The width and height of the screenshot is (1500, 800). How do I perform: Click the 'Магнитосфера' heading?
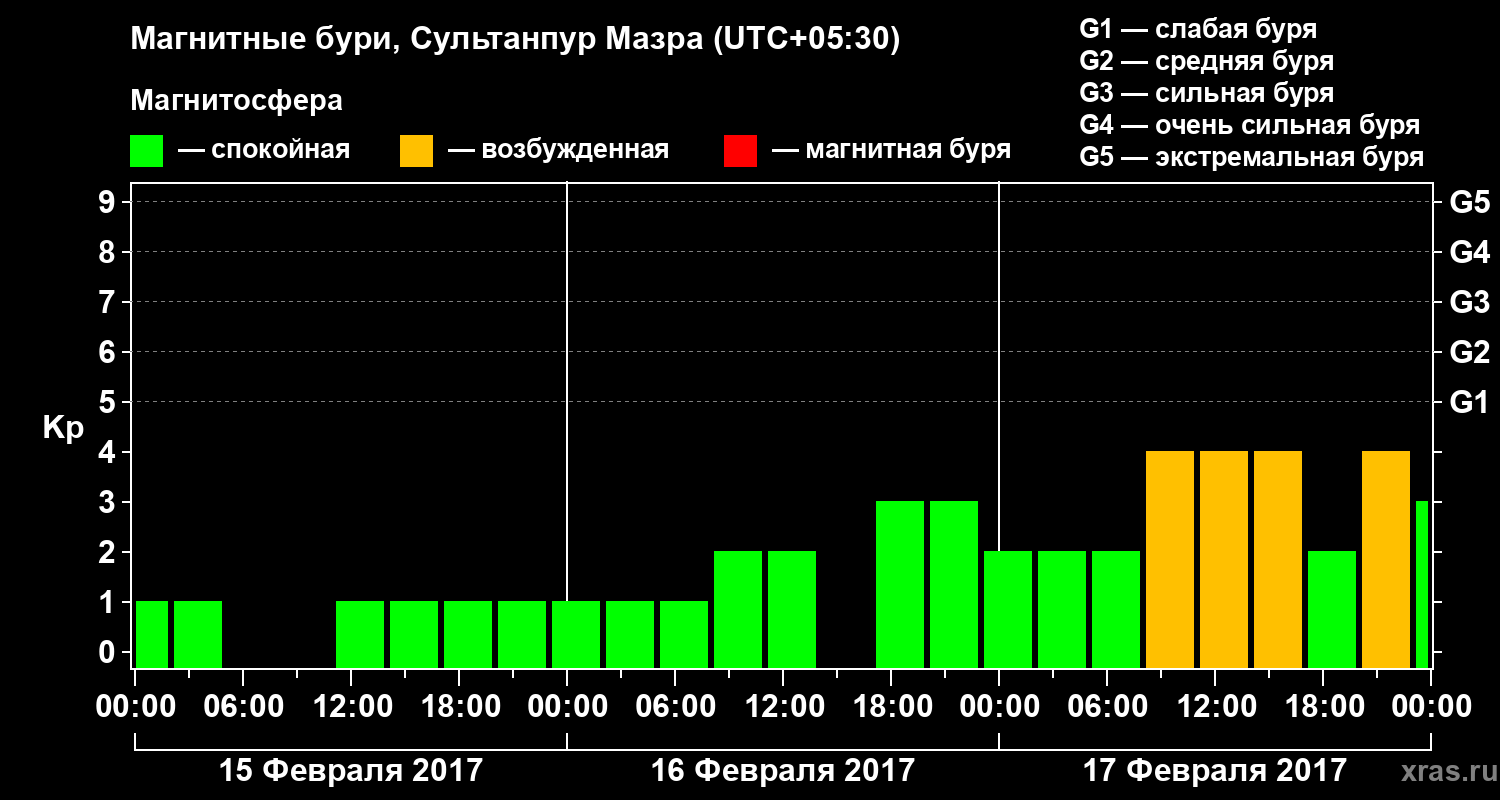[236, 101]
